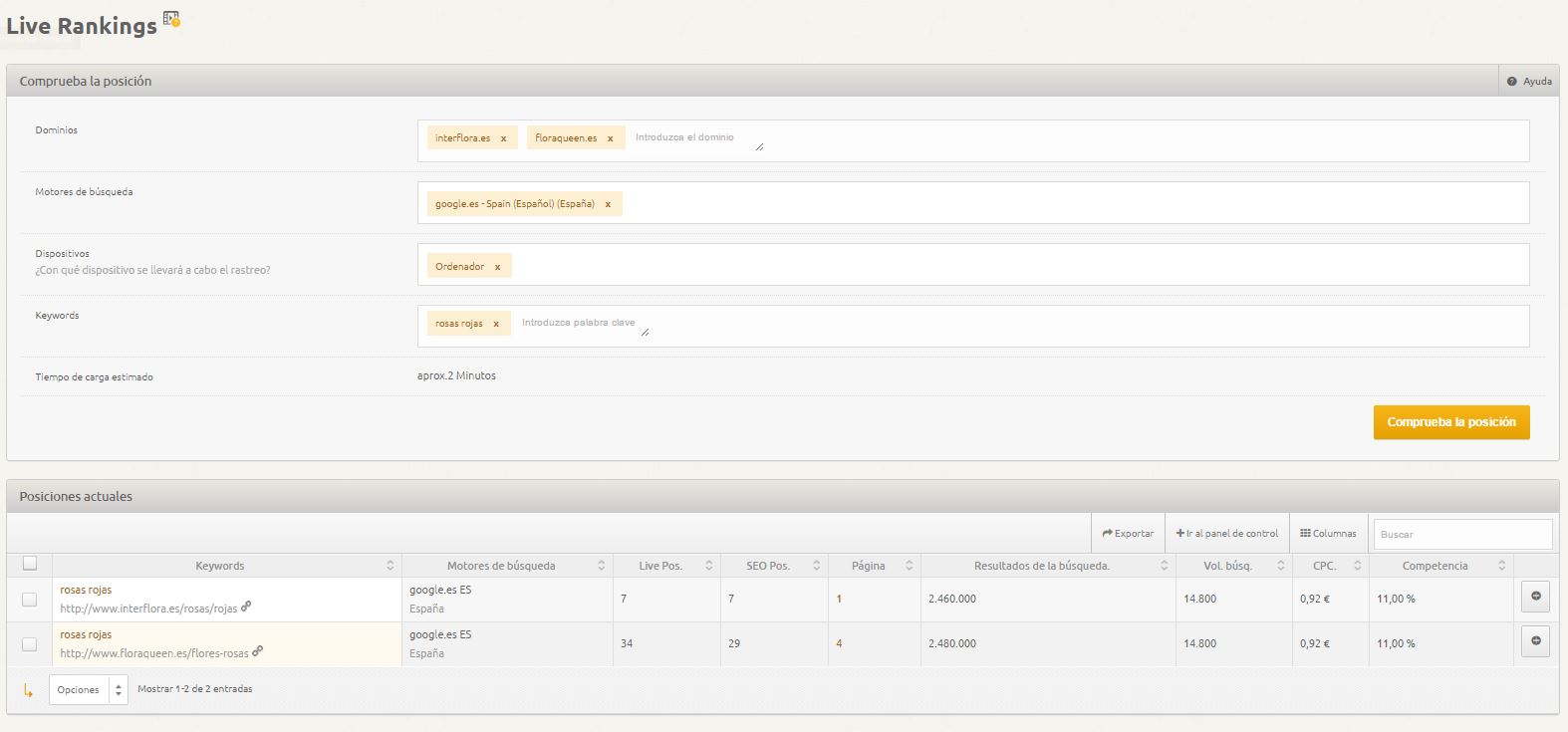The height and width of the screenshot is (732, 1568).
Task: Open the Opciones dropdown below the table
Action: tap(89, 689)
